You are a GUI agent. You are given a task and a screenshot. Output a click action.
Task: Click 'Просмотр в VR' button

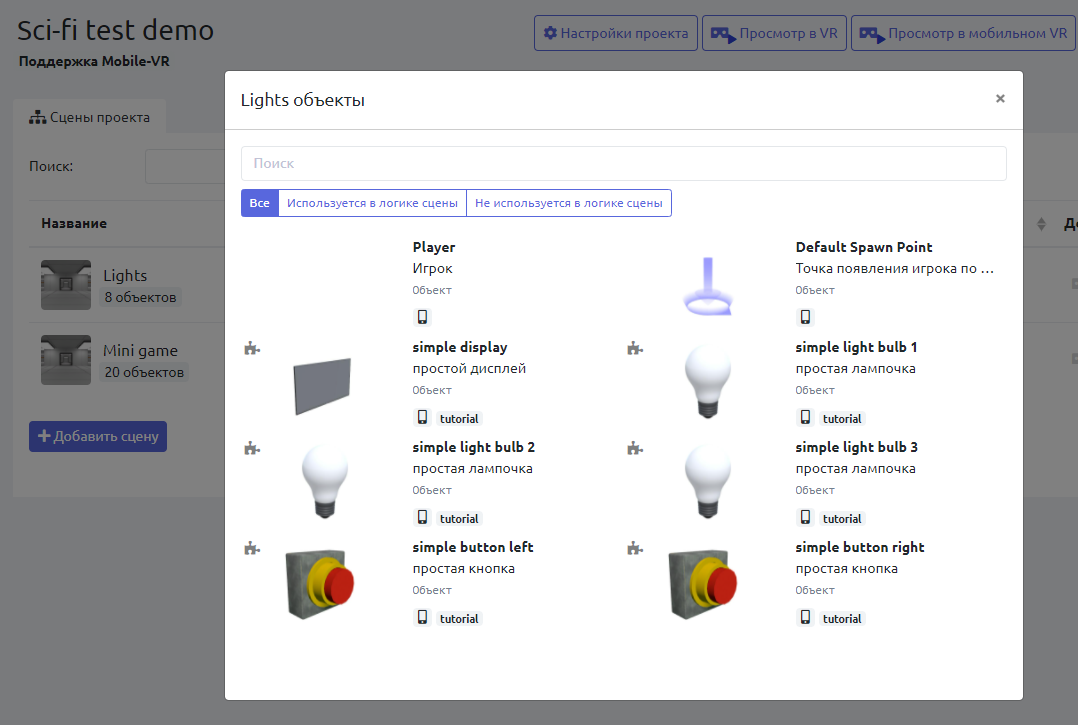tap(774, 33)
